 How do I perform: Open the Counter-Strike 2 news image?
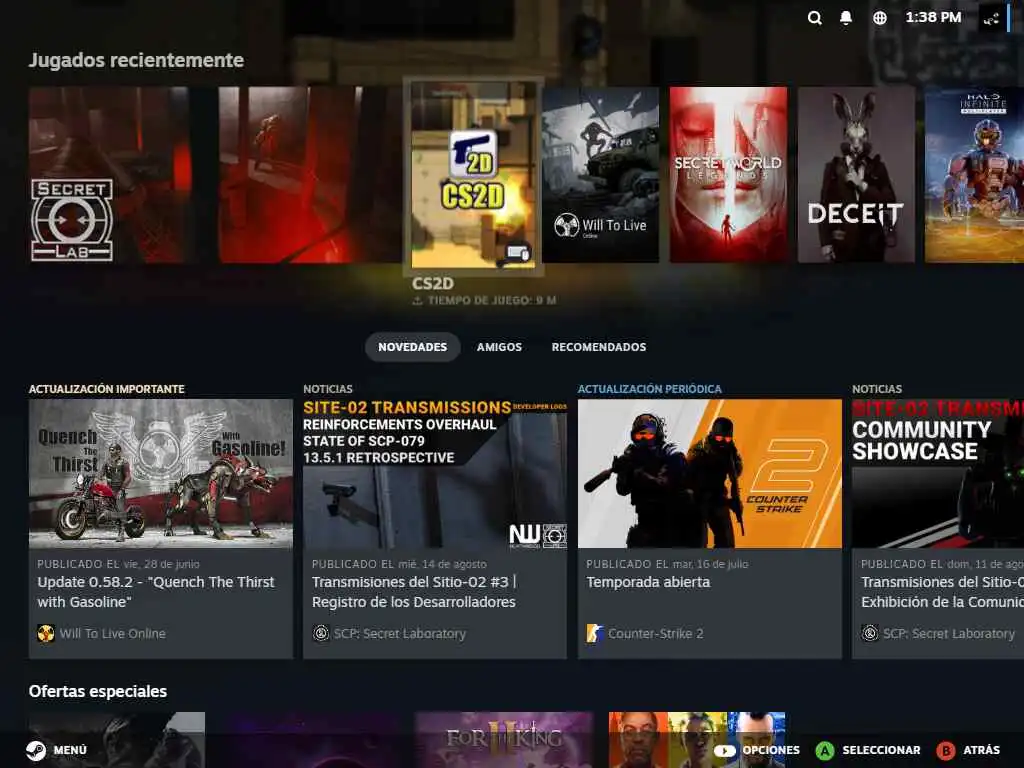(x=710, y=473)
